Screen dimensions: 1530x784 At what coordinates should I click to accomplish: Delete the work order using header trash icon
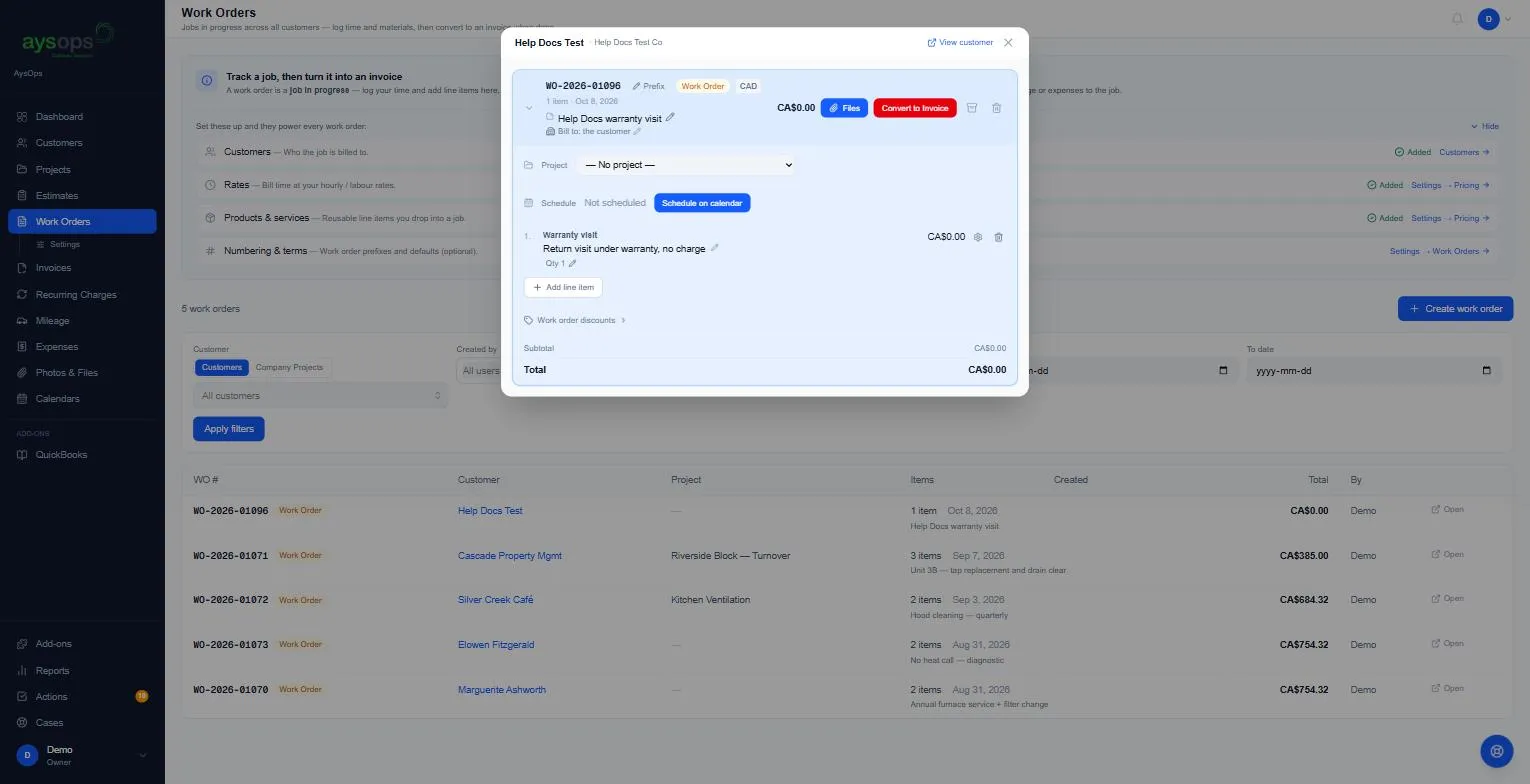[x=996, y=108]
